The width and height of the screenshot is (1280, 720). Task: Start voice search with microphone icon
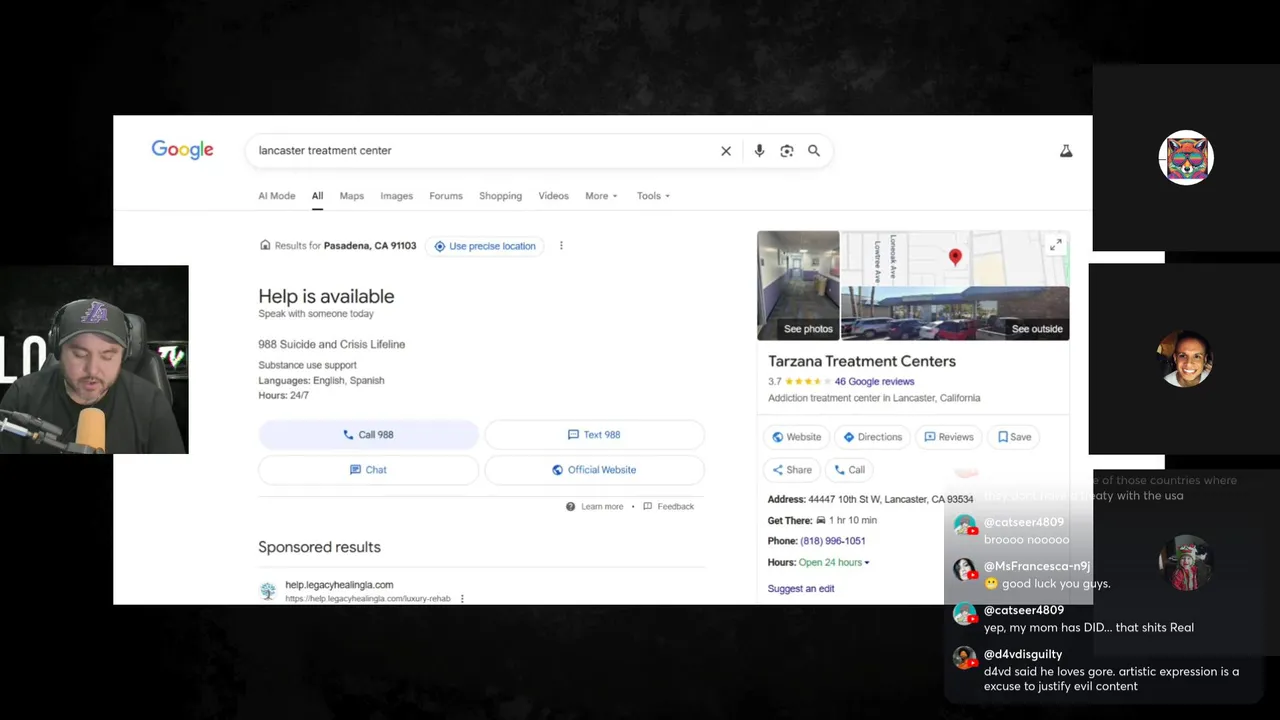(759, 151)
